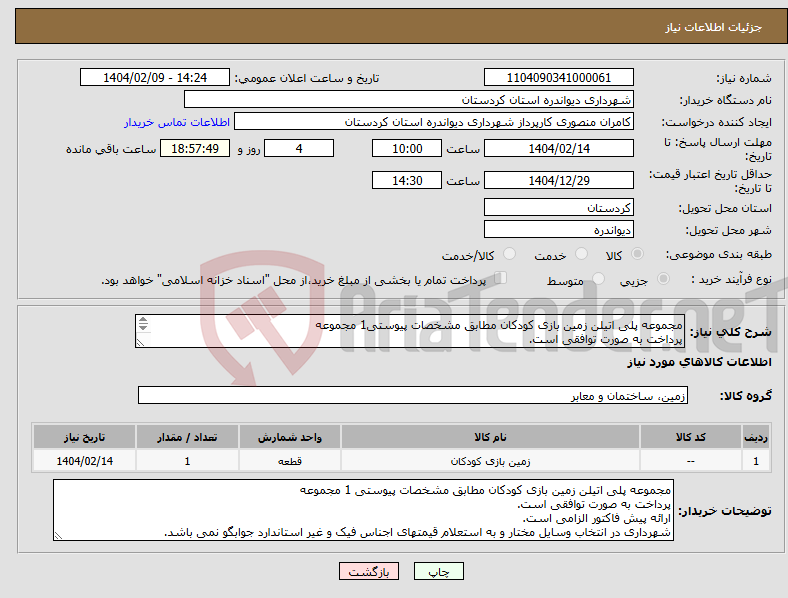Screen dimensions: 788x598
Task: Click the جزئیات اطلاعات نیاز page heading
Action: [713, 27]
